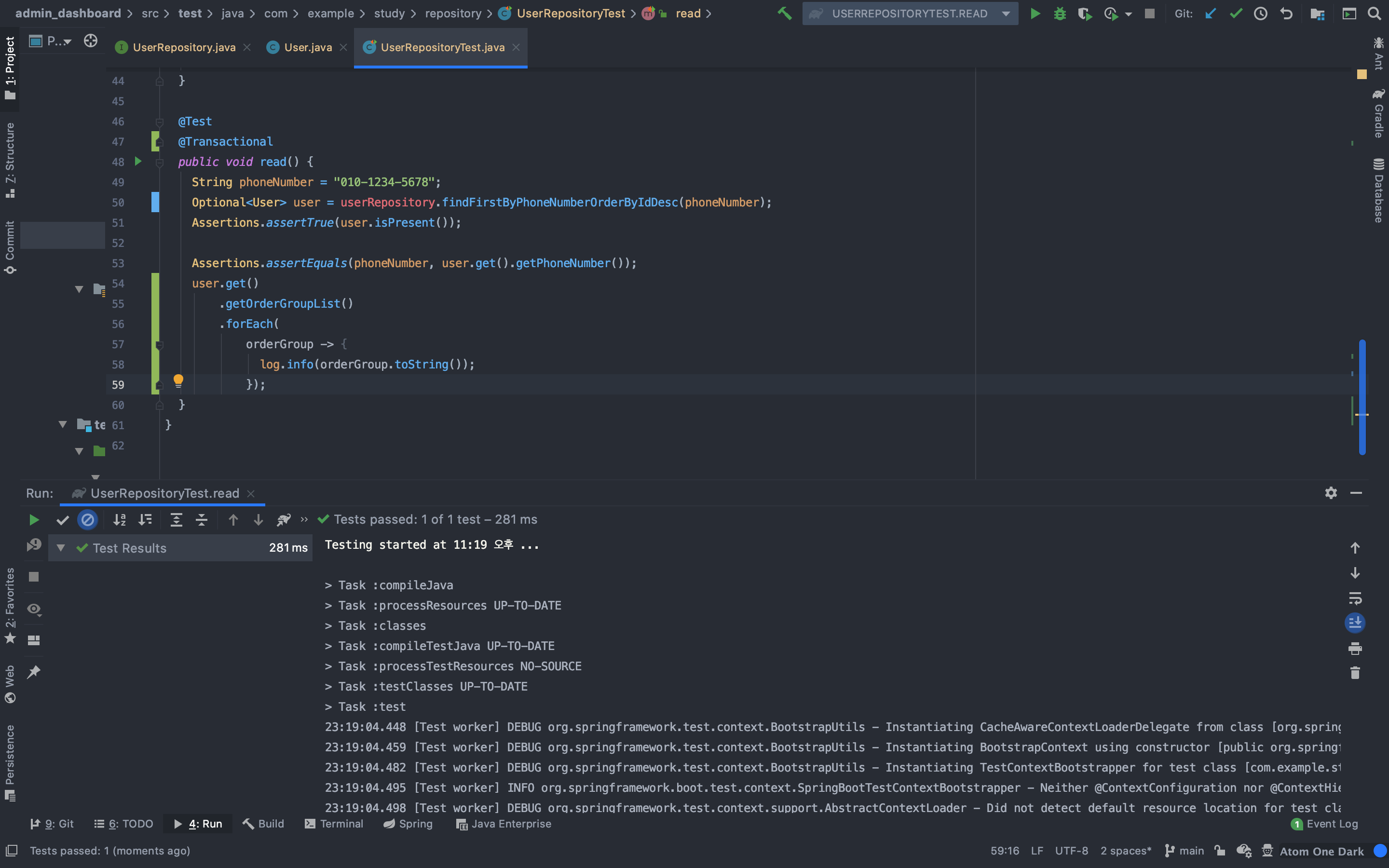Toggle soft-wrap in console output

(1355, 598)
